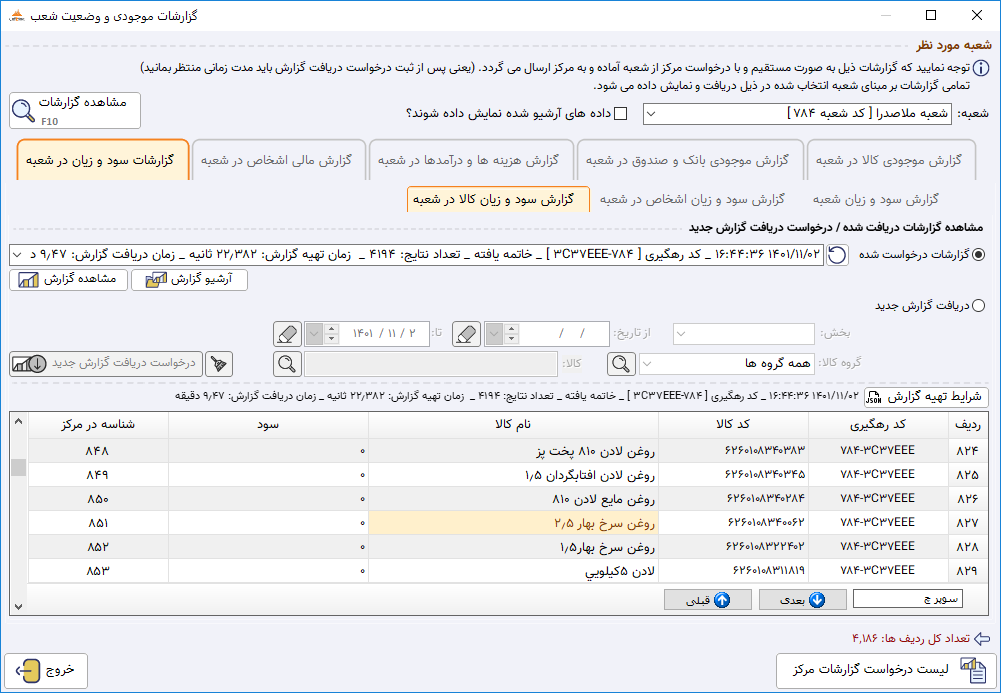Toggle 'داده های آرشیو شده' checkbox
The width and height of the screenshot is (1001, 693).
pyautogui.click(x=620, y=114)
